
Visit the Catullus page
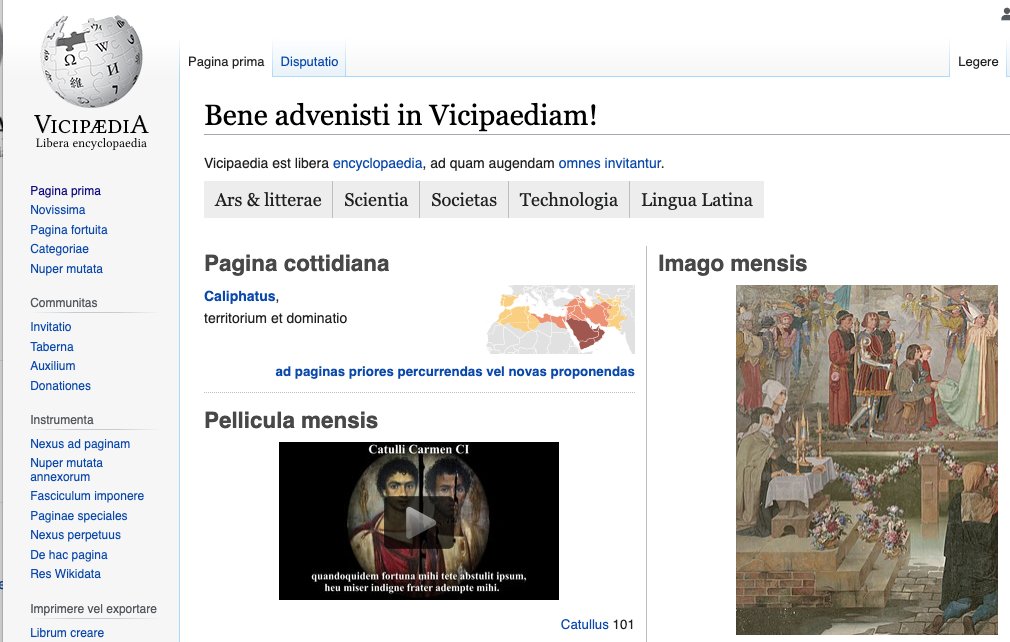584,623
